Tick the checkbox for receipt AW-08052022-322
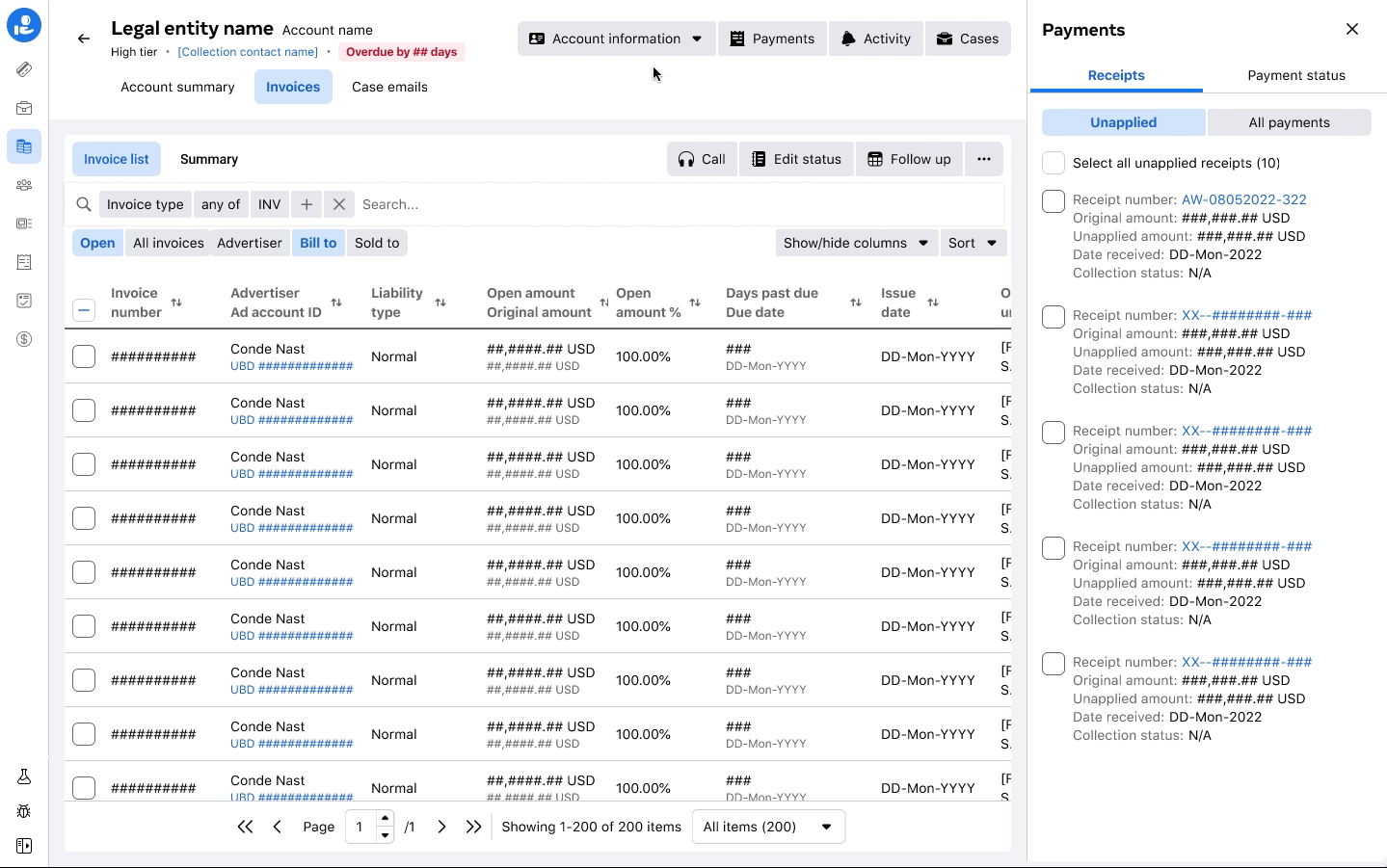Image resolution: width=1387 pixels, height=868 pixels. pos(1054,201)
